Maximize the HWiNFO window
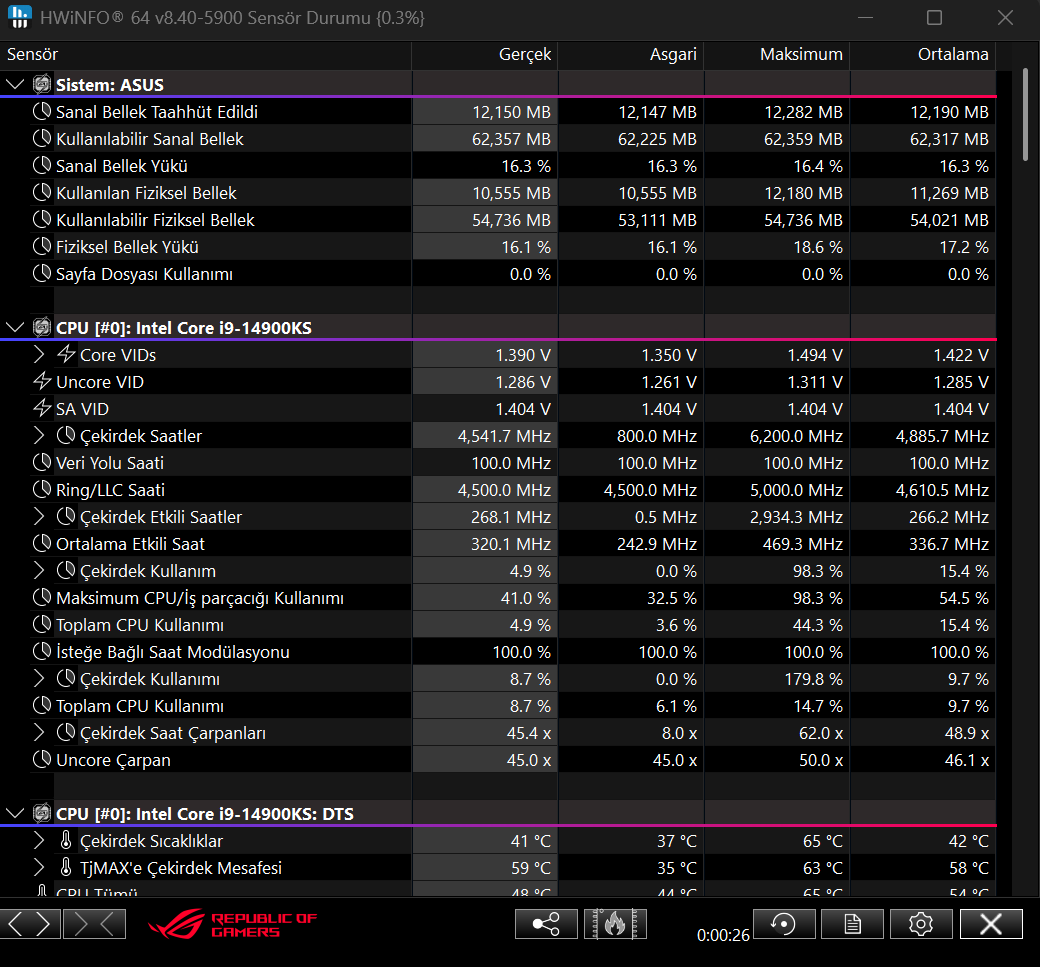Viewport: 1040px width, 967px height. tap(935, 17)
